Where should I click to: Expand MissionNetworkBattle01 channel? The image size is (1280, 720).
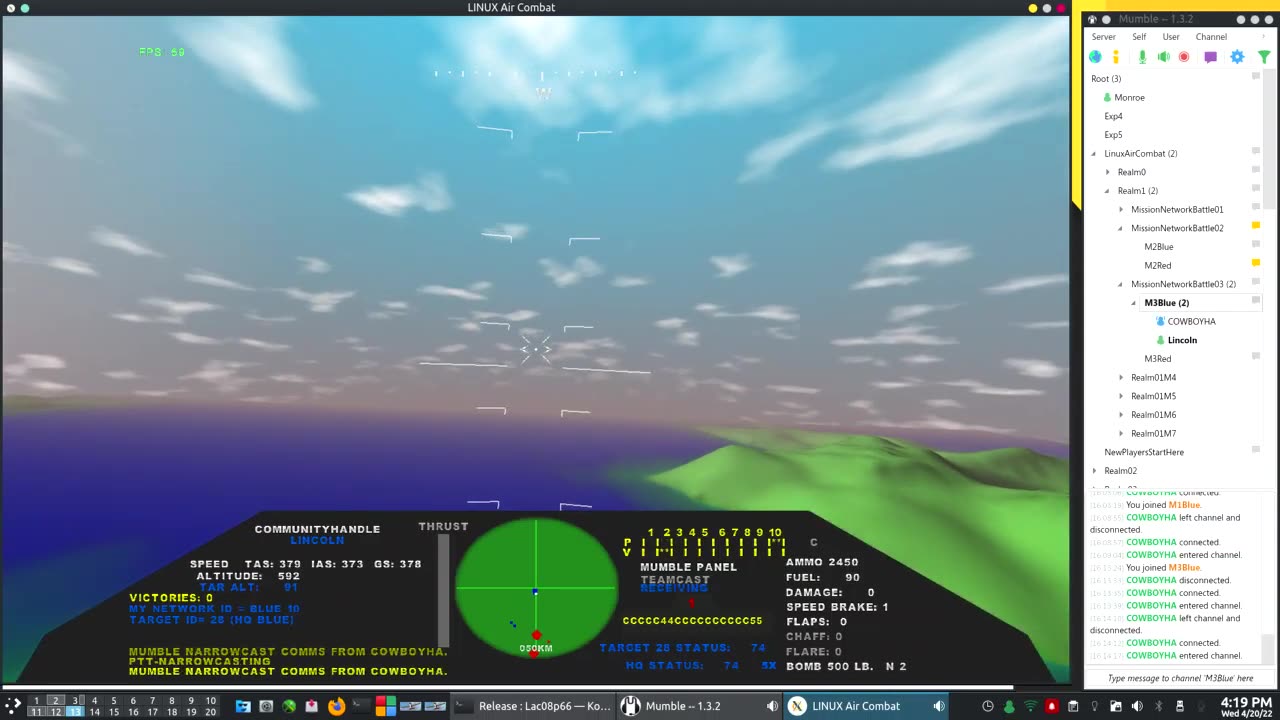tap(1121, 210)
